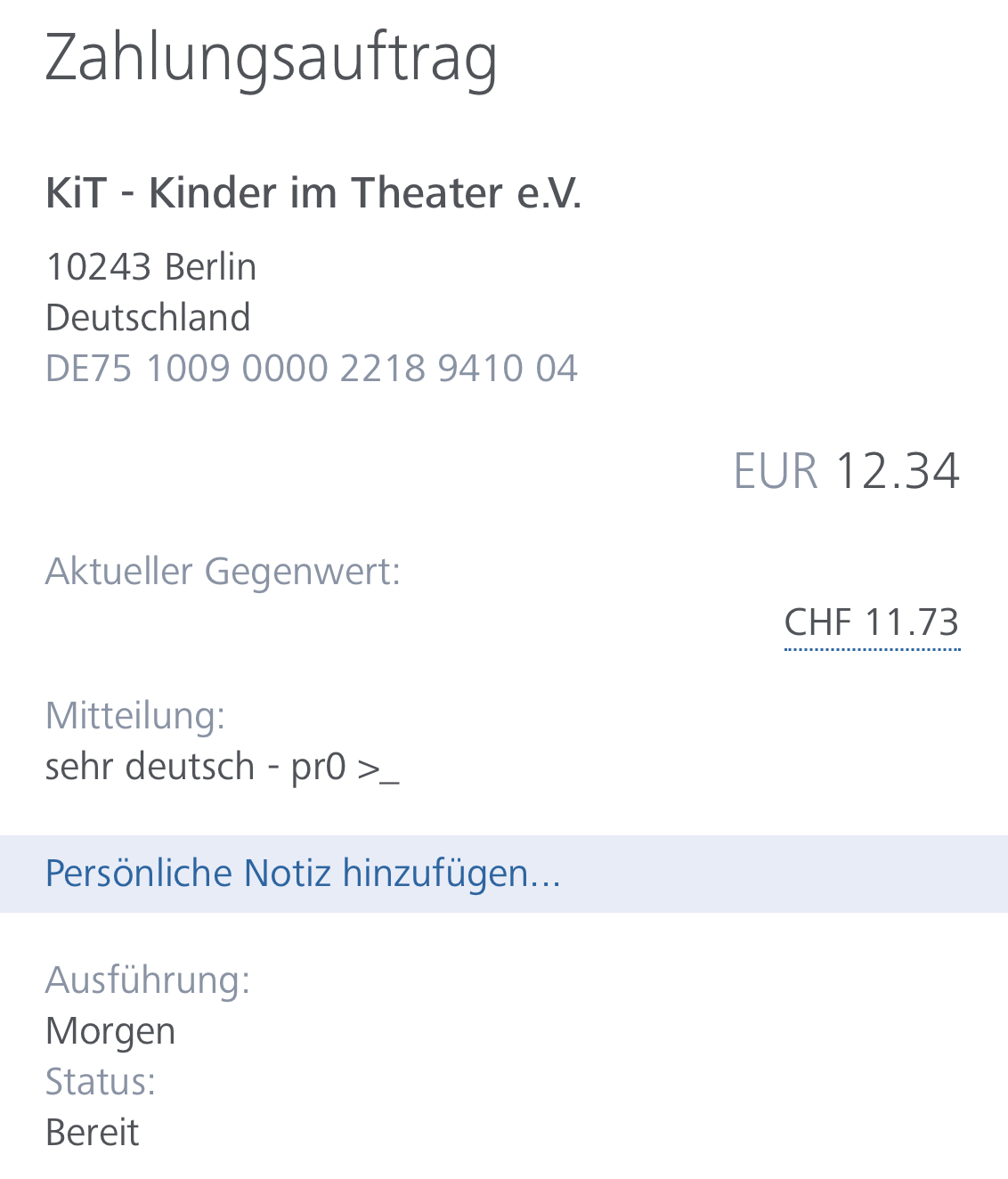
Task: Click the postal code 10243
Action: tap(99, 267)
